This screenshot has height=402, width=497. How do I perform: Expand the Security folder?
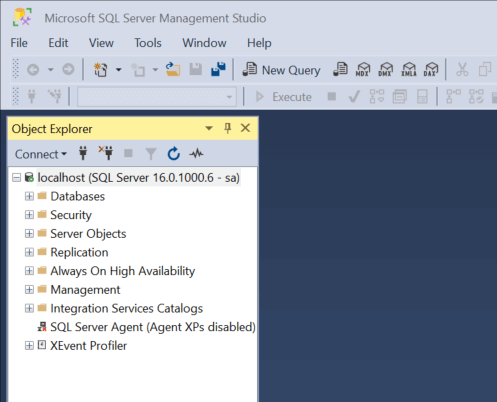29,215
